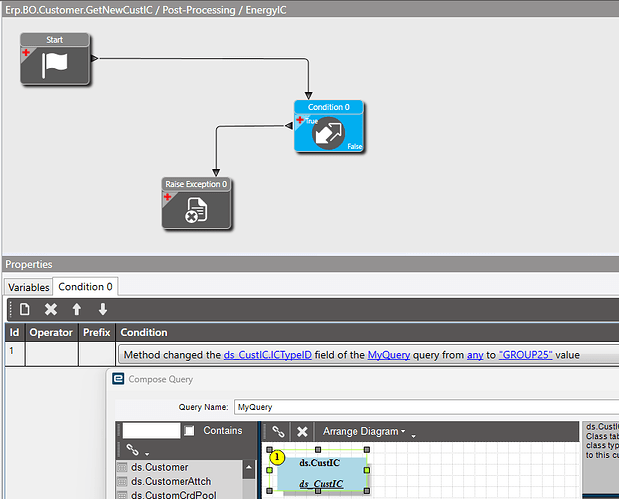Click the Properties panel header

(310, 264)
